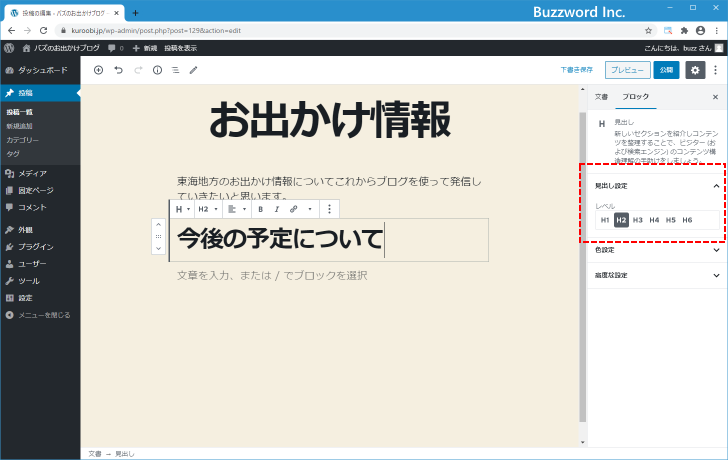Click the block drag handle
Viewport: 728px width, 460px height.
coord(158,236)
